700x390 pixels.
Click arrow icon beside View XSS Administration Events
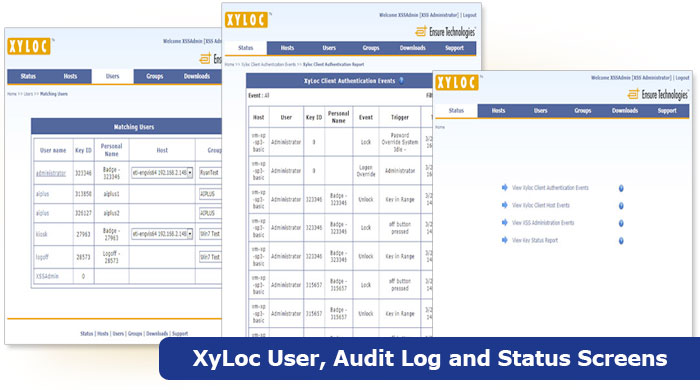tap(504, 222)
